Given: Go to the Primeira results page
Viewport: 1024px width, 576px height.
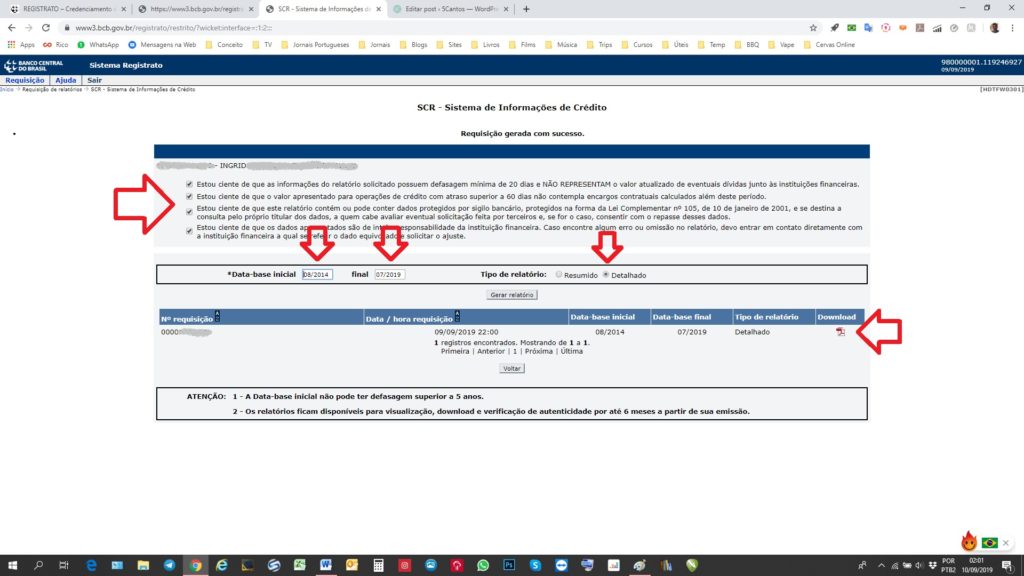Looking at the screenshot, I should (x=455, y=351).
